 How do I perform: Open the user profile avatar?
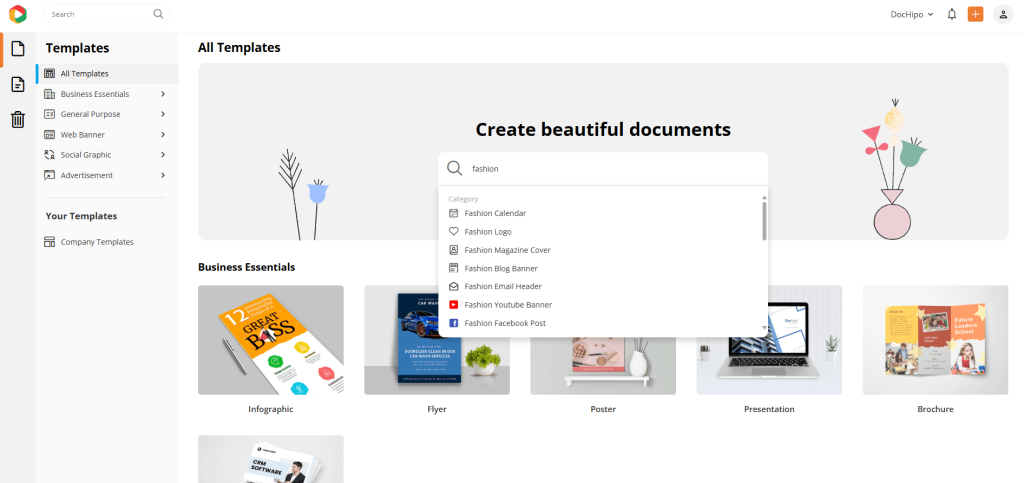click(1003, 14)
